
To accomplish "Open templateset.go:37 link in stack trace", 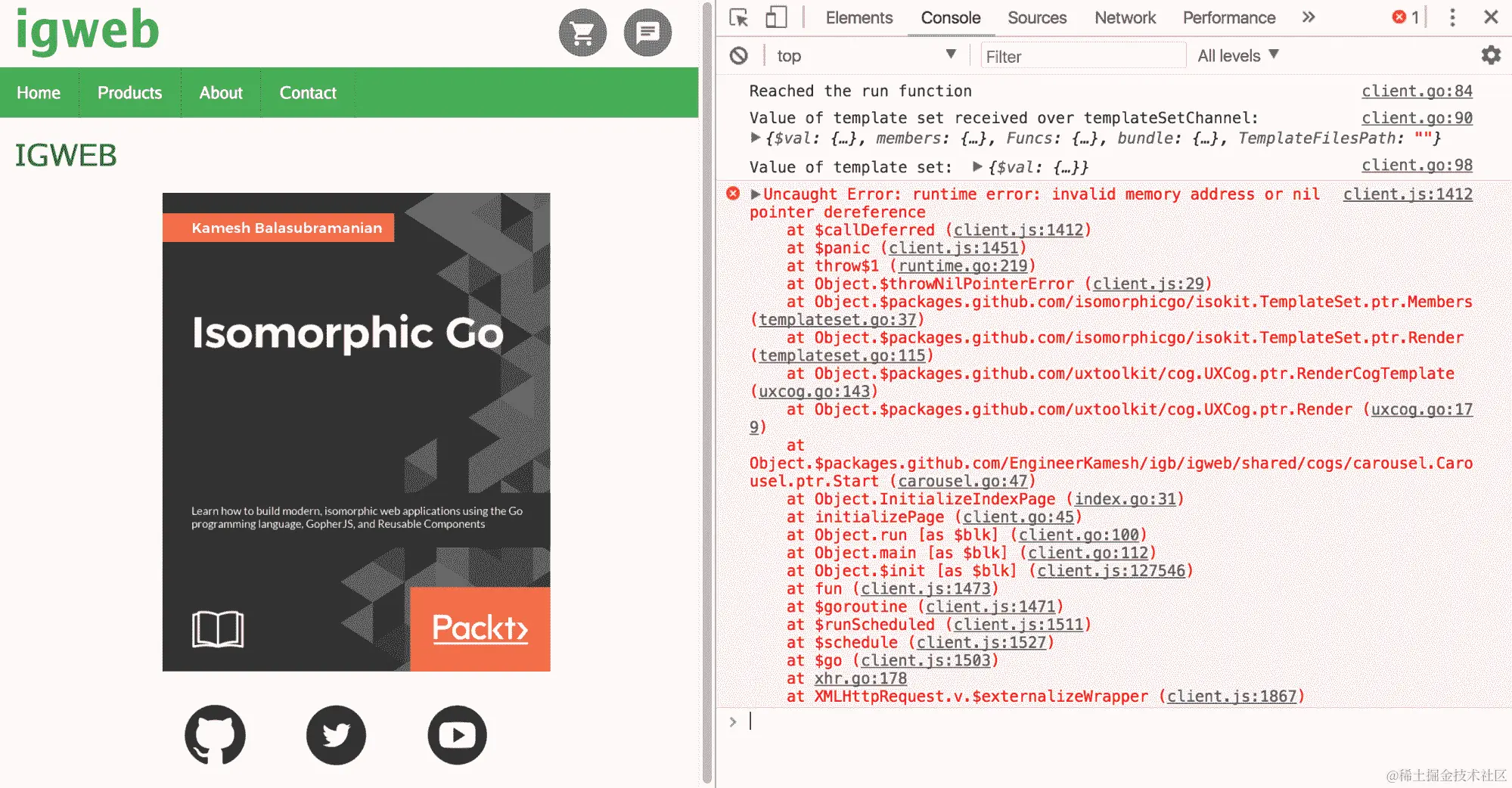I will (x=837, y=320).
